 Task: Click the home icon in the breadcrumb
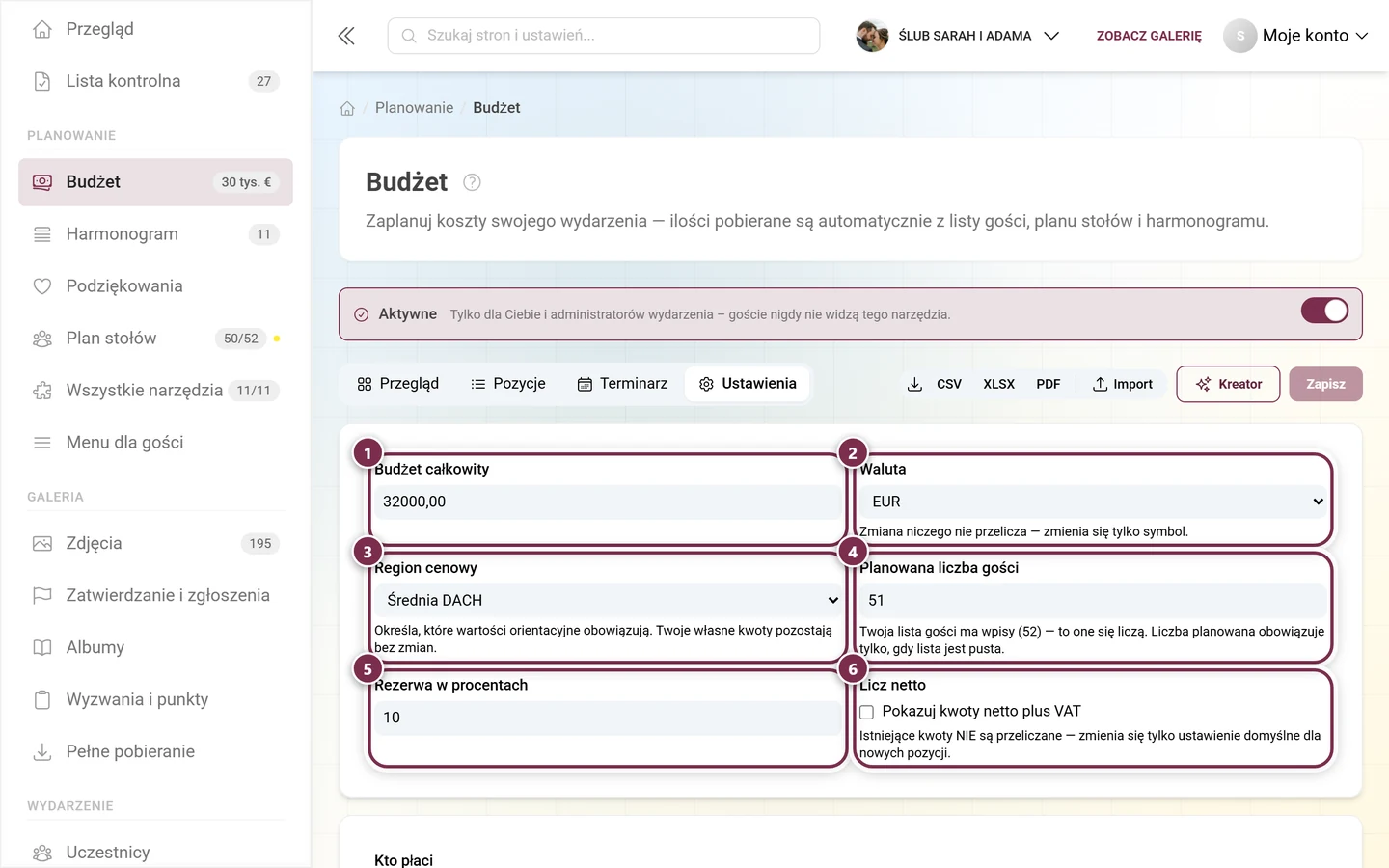click(347, 108)
